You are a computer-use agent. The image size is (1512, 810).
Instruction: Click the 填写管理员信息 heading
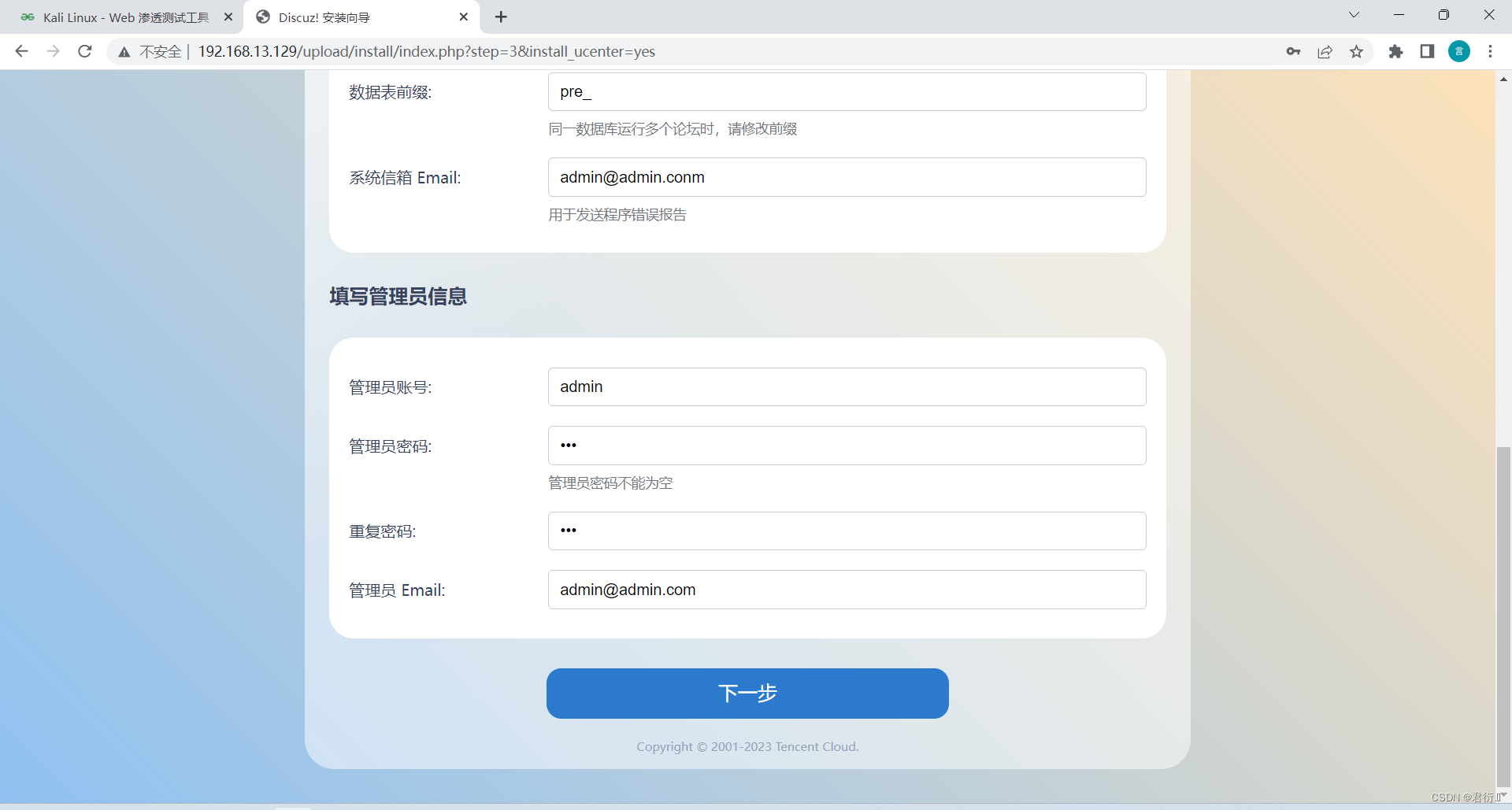point(398,296)
